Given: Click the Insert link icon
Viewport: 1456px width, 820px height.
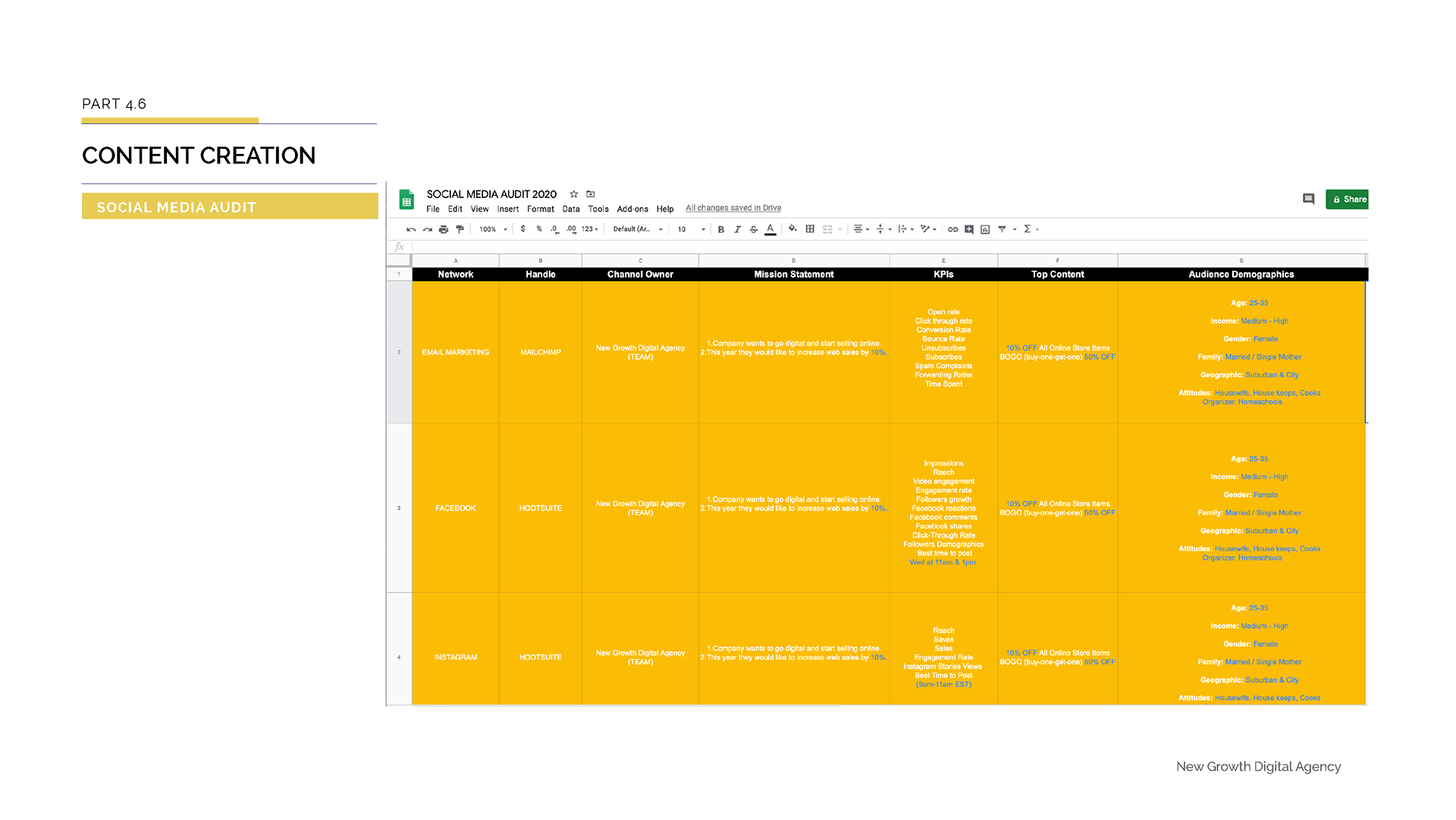Looking at the screenshot, I should click(952, 229).
